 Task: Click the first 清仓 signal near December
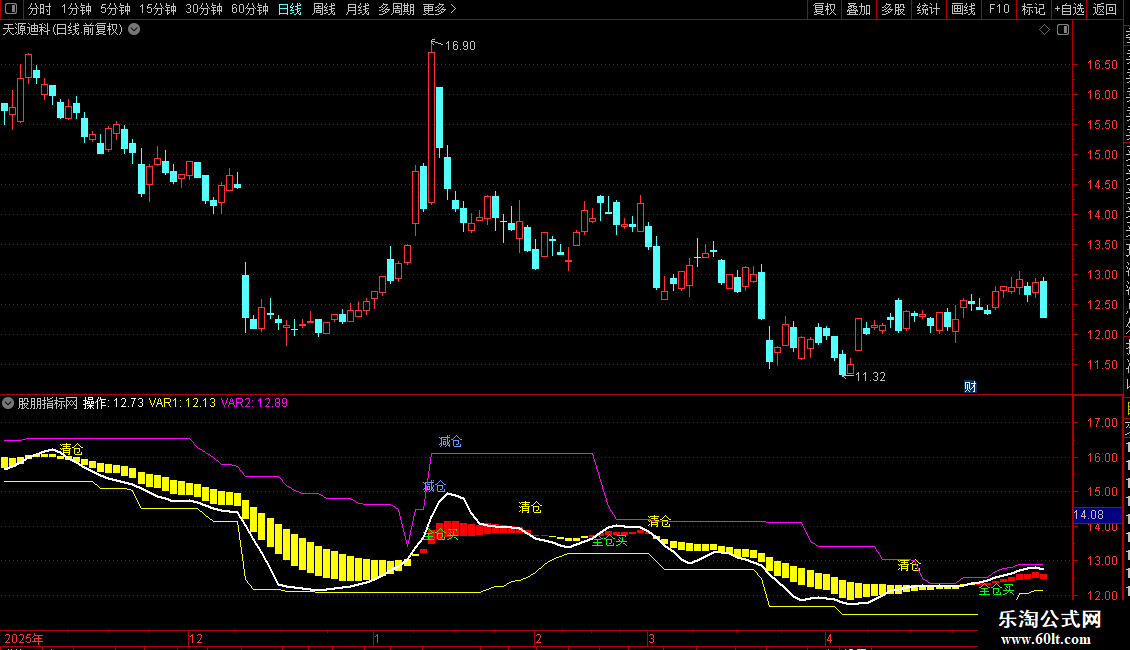tap(71, 450)
